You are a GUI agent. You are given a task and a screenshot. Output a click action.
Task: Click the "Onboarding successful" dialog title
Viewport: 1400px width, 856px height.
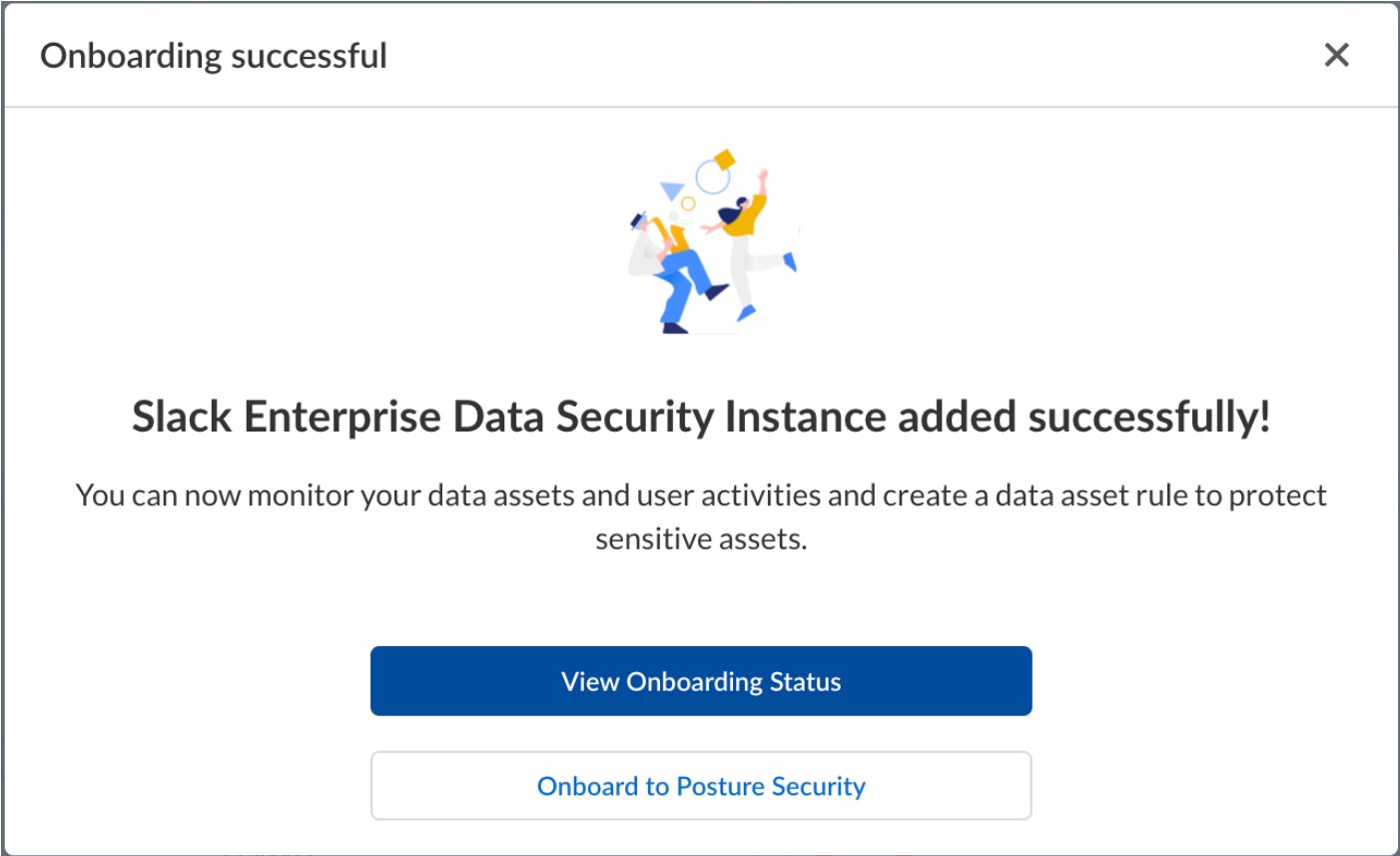[214, 56]
